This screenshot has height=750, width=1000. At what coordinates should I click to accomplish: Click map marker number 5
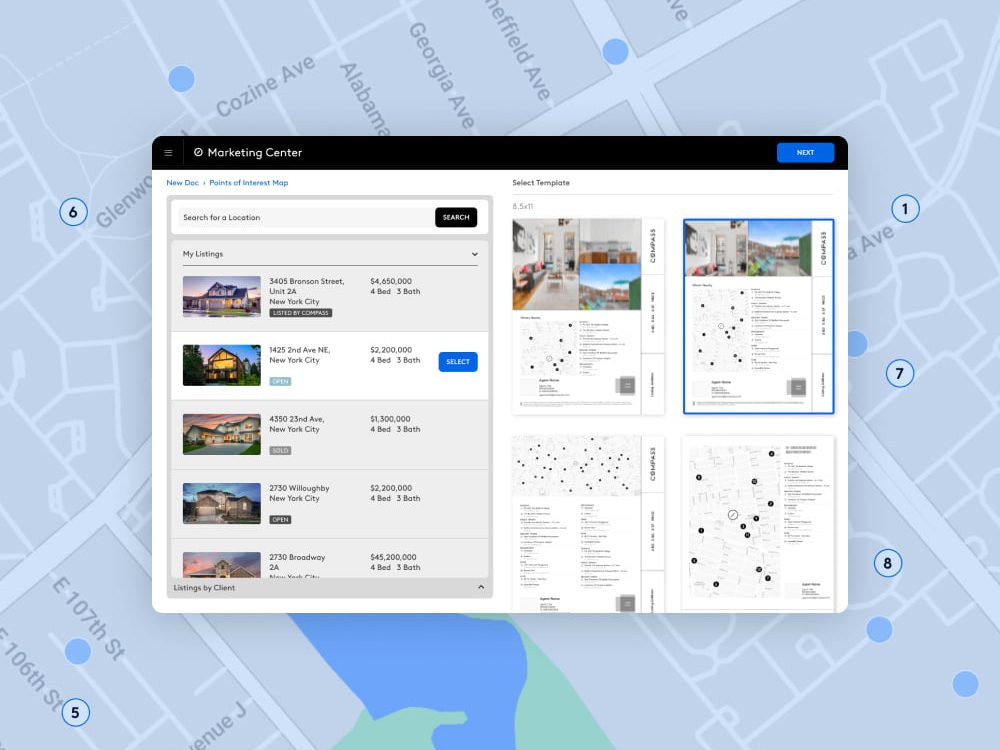click(74, 713)
